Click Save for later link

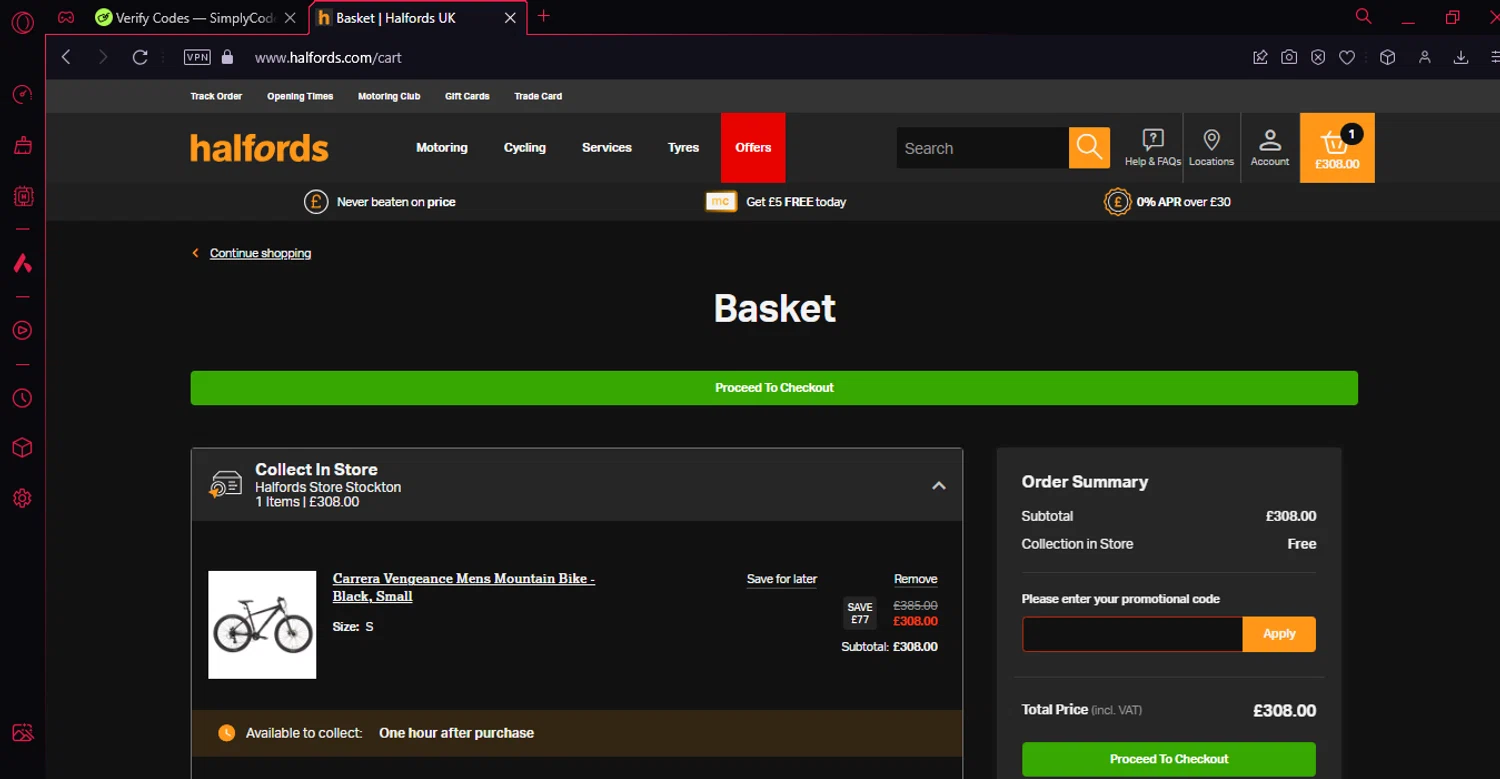click(x=781, y=579)
